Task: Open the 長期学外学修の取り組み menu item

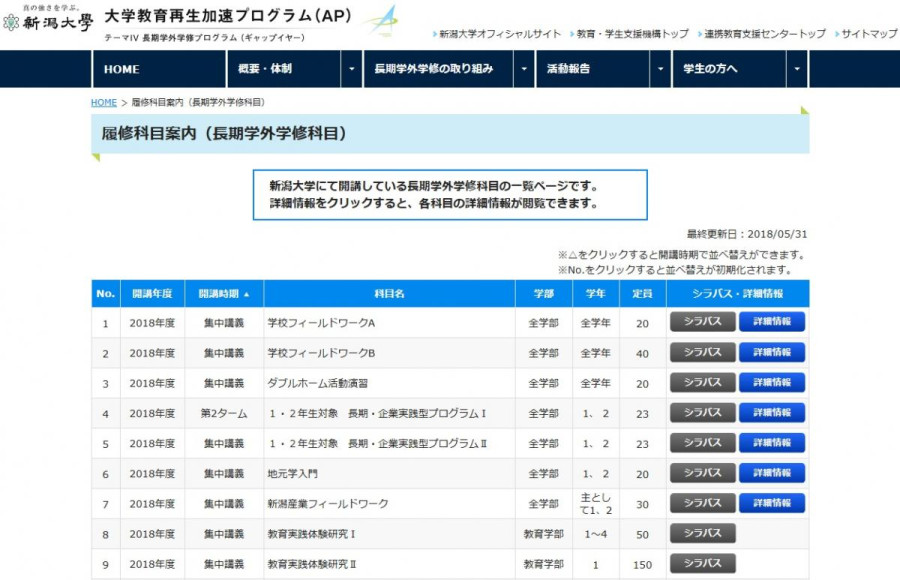Action: tap(439, 69)
